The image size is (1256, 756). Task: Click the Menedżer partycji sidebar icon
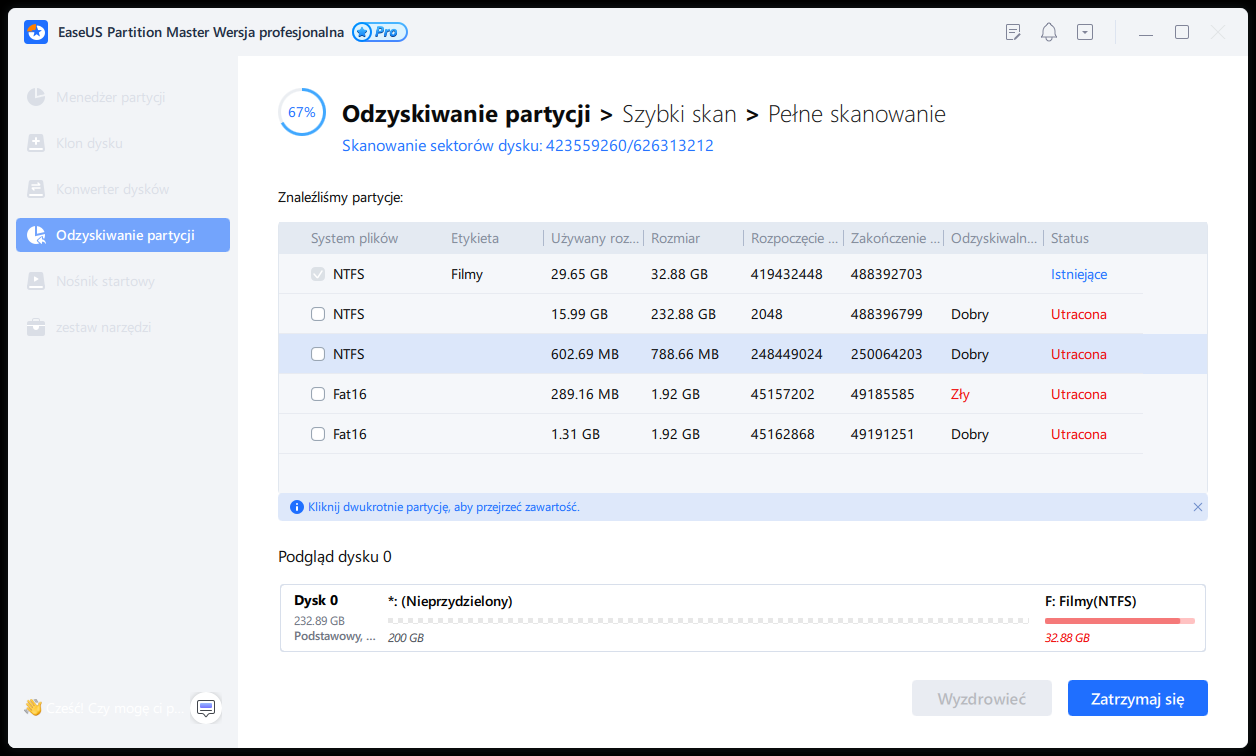(x=36, y=97)
